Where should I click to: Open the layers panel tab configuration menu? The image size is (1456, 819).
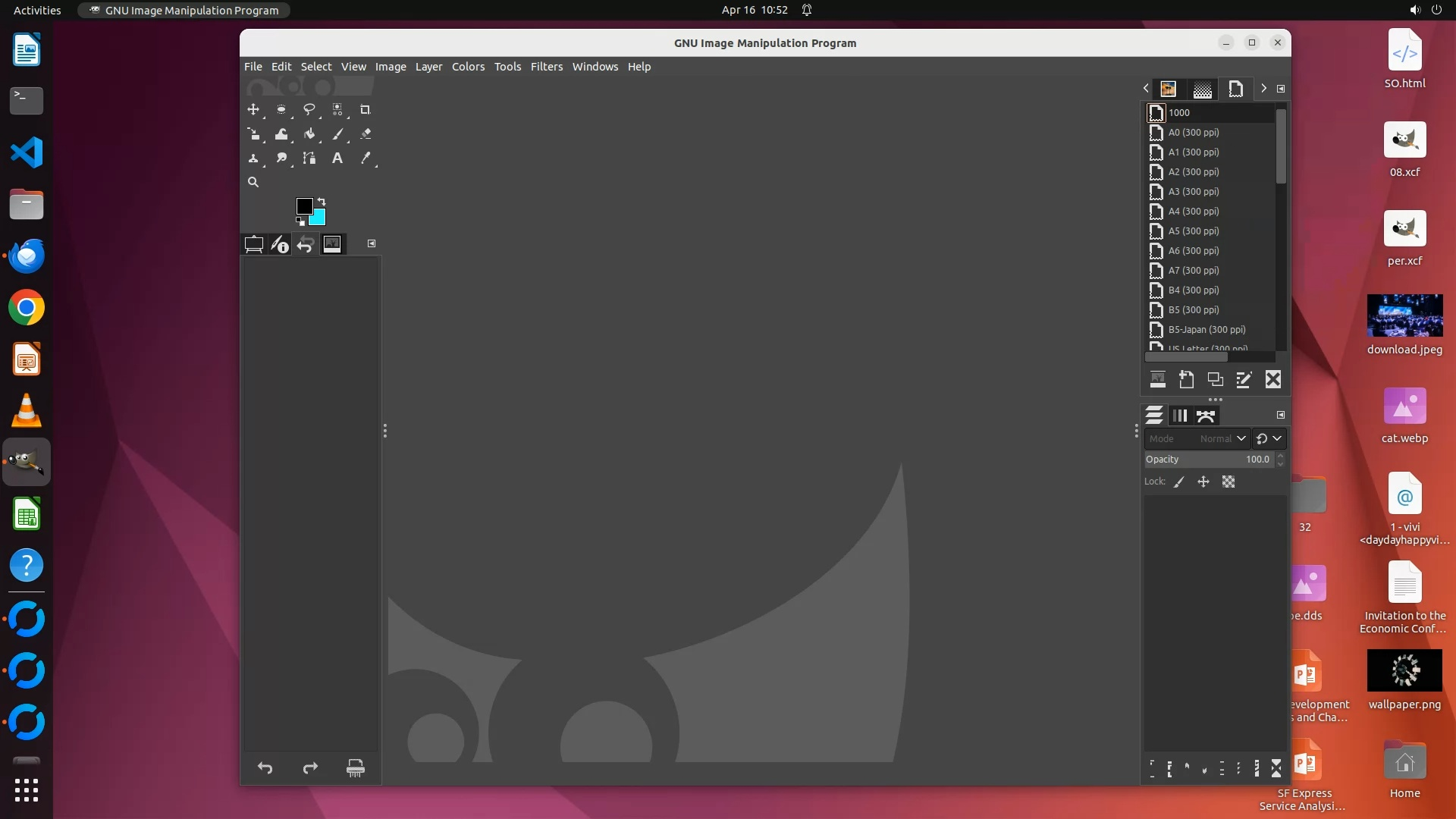[1281, 416]
